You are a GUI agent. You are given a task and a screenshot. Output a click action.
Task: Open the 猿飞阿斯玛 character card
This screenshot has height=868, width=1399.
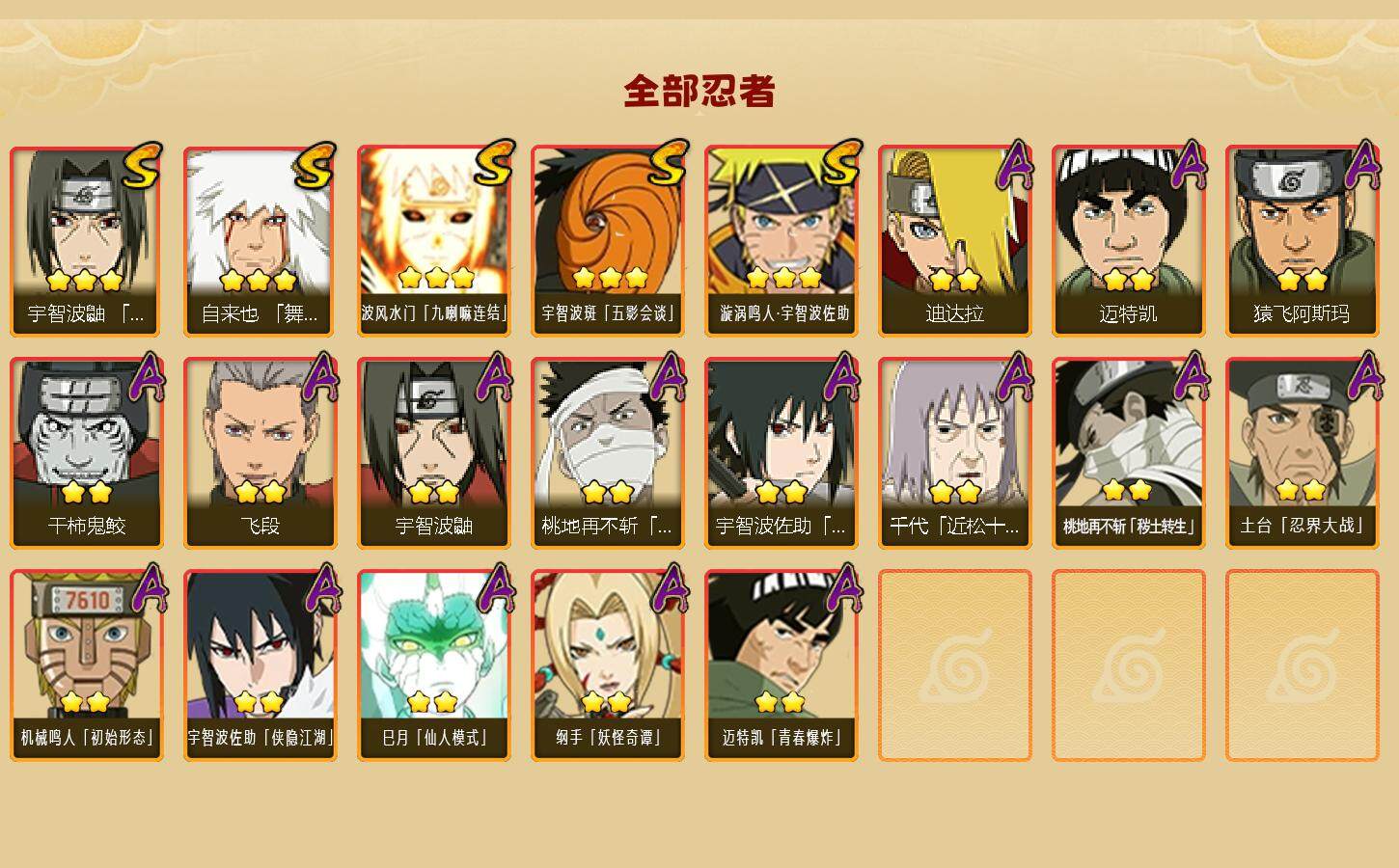point(1302,241)
